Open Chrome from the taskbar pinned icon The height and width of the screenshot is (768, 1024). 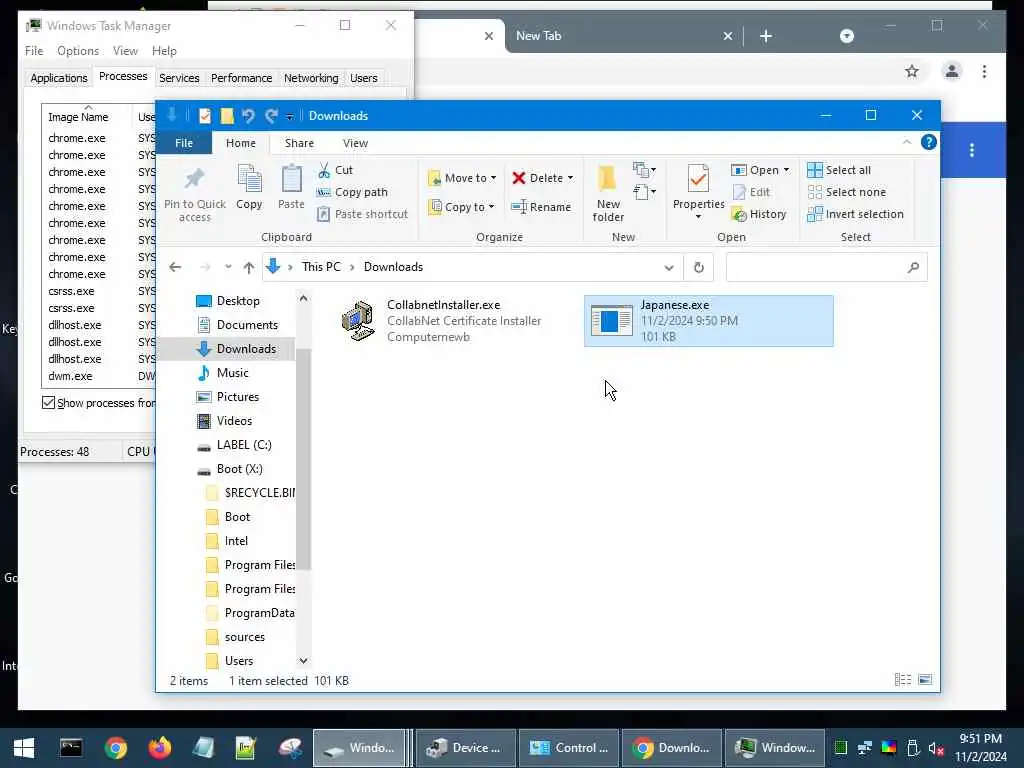point(116,748)
